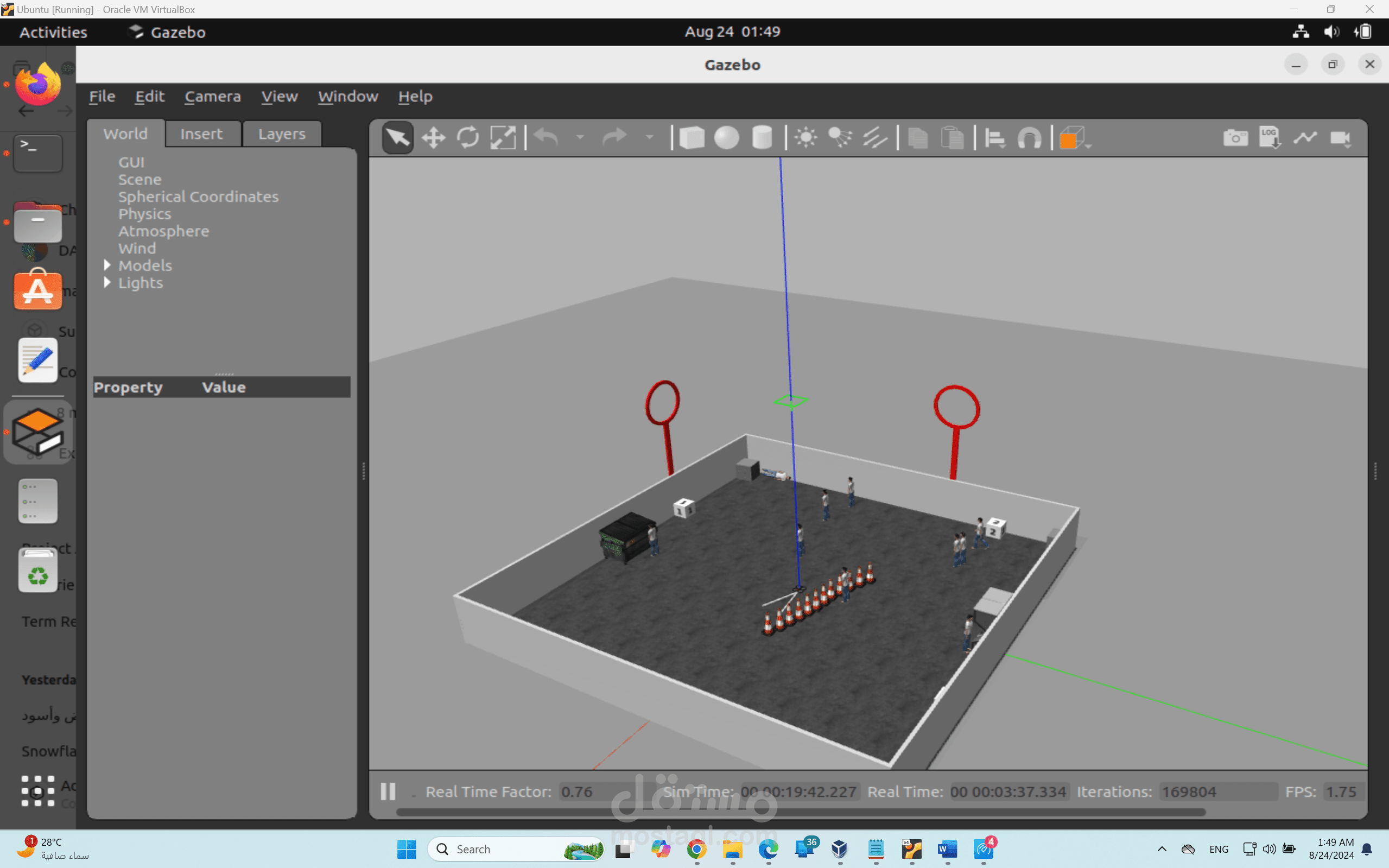
Task: Add a point light
Action: 806,138
